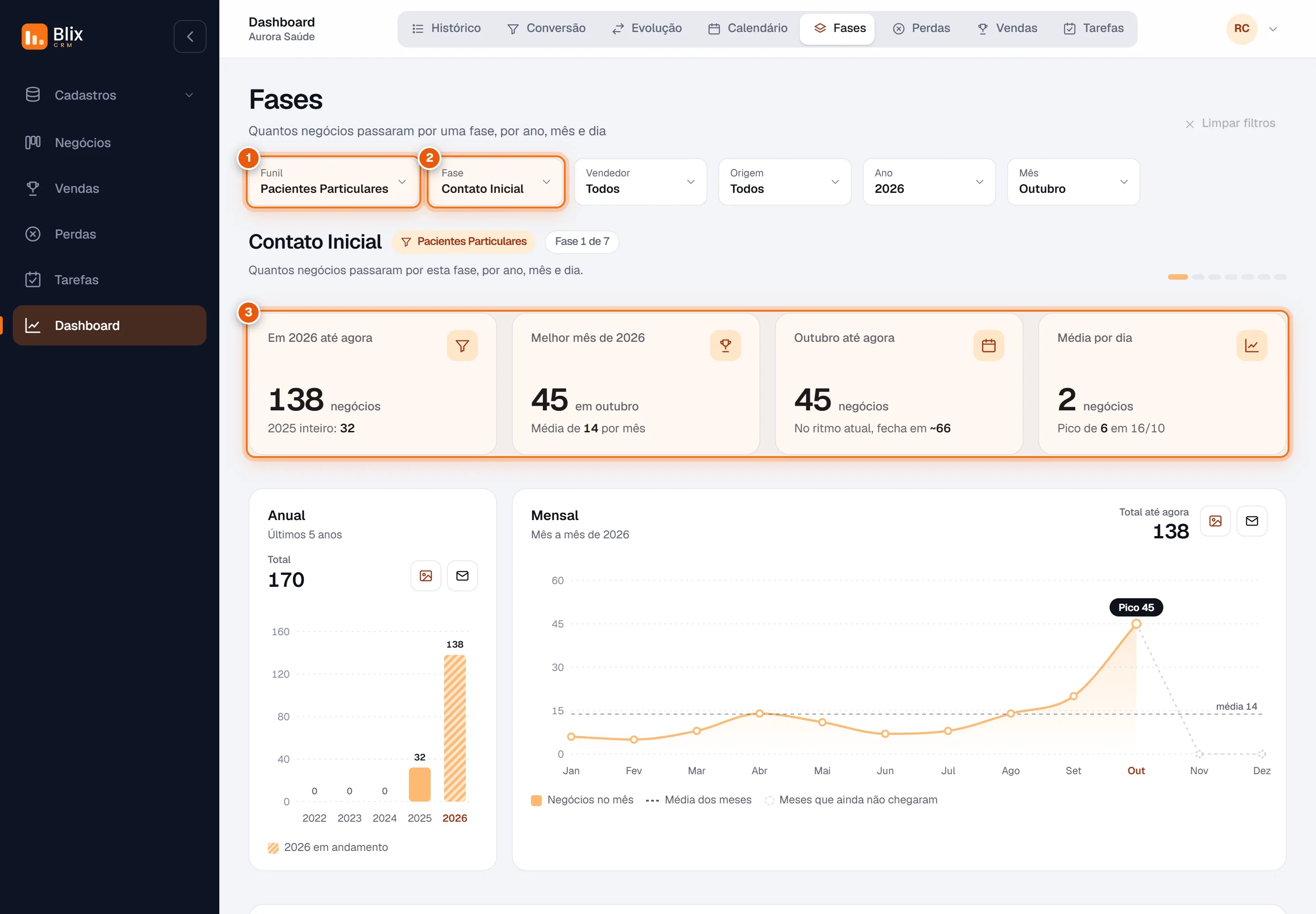Image resolution: width=1316 pixels, height=914 pixels.
Task: Export the Anual chart as image
Action: pyautogui.click(x=425, y=575)
